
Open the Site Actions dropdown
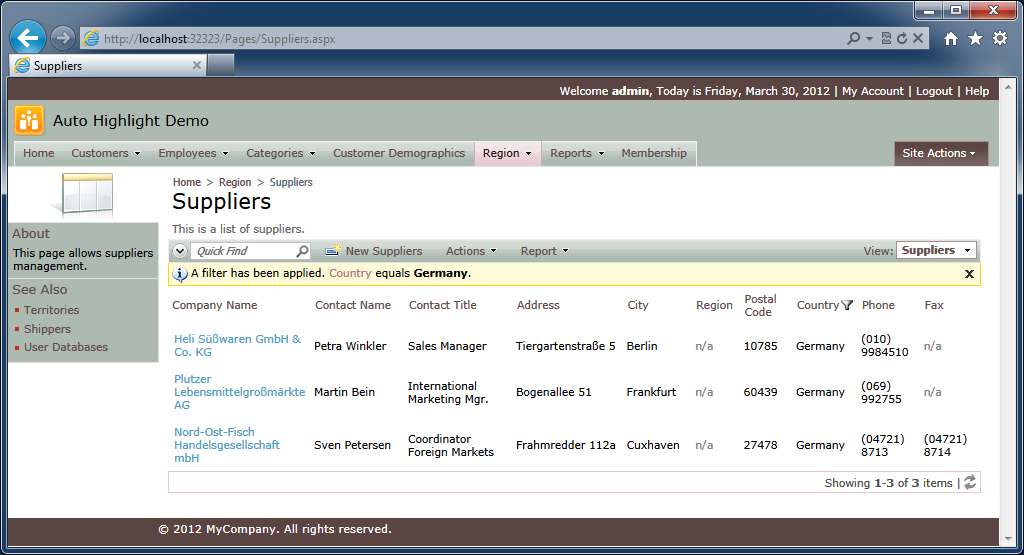pyautogui.click(x=940, y=153)
